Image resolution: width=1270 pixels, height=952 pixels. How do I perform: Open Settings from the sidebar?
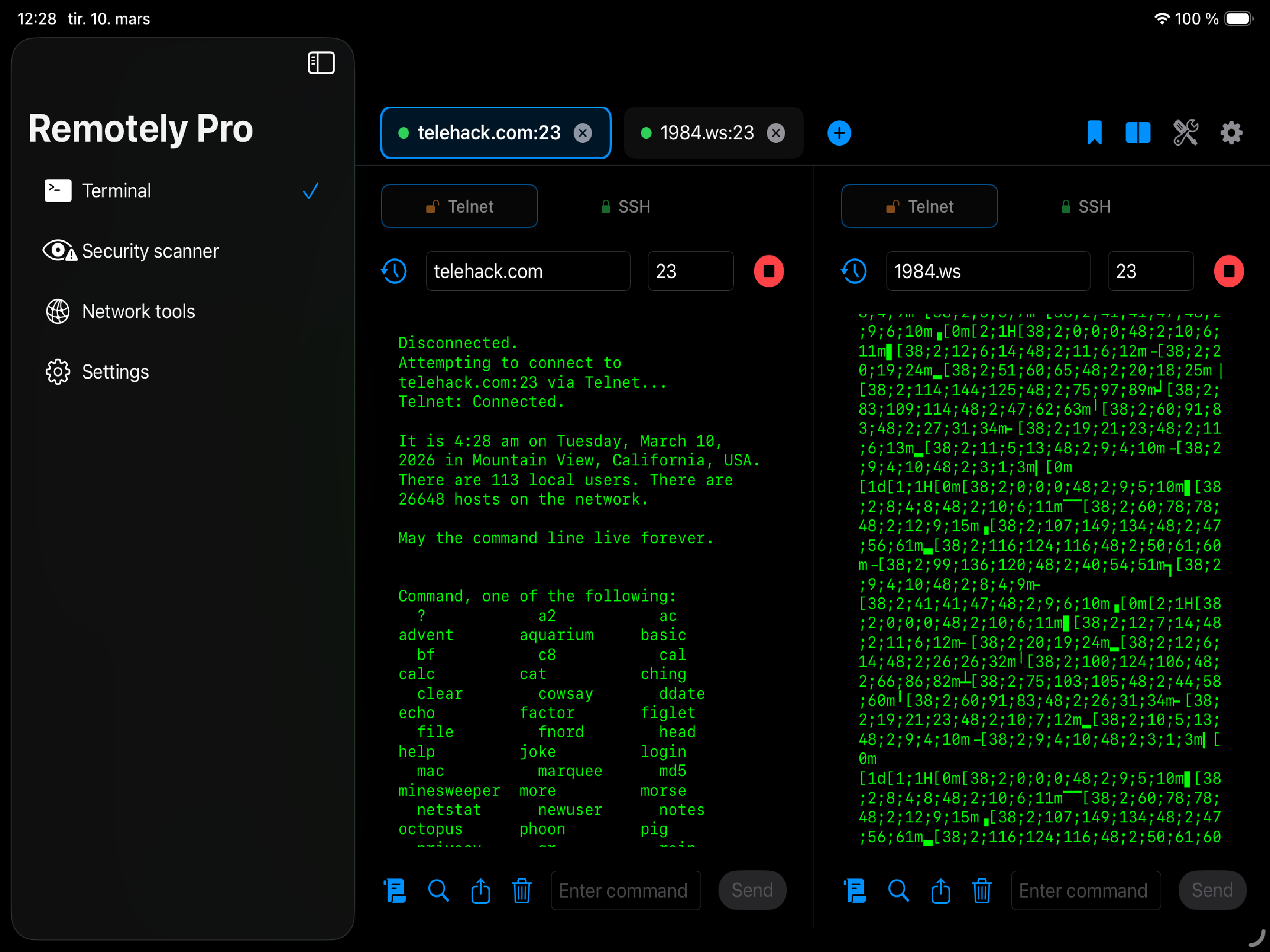(x=183, y=372)
